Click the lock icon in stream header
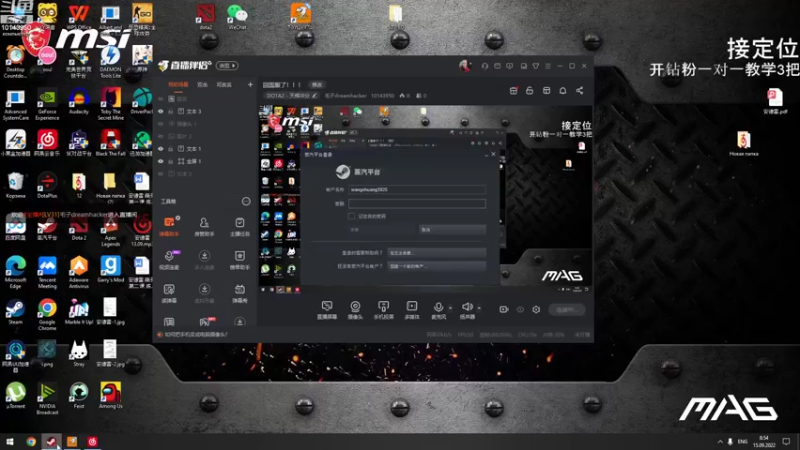Screen dimensions: 800x450 [530, 90]
